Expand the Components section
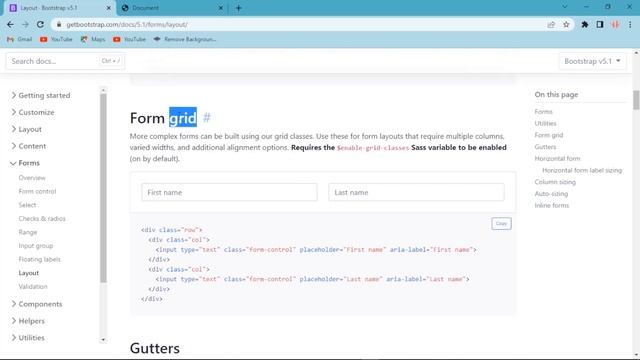The width and height of the screenshot is (640, 360). coord(36,304)
